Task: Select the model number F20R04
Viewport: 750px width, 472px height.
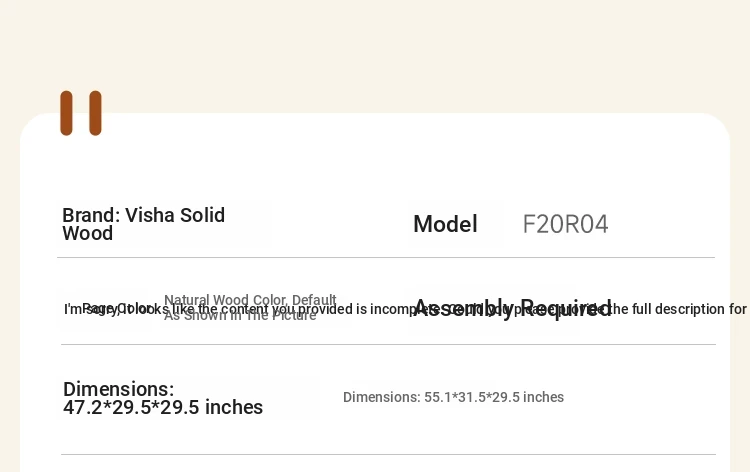Action: 565,224
